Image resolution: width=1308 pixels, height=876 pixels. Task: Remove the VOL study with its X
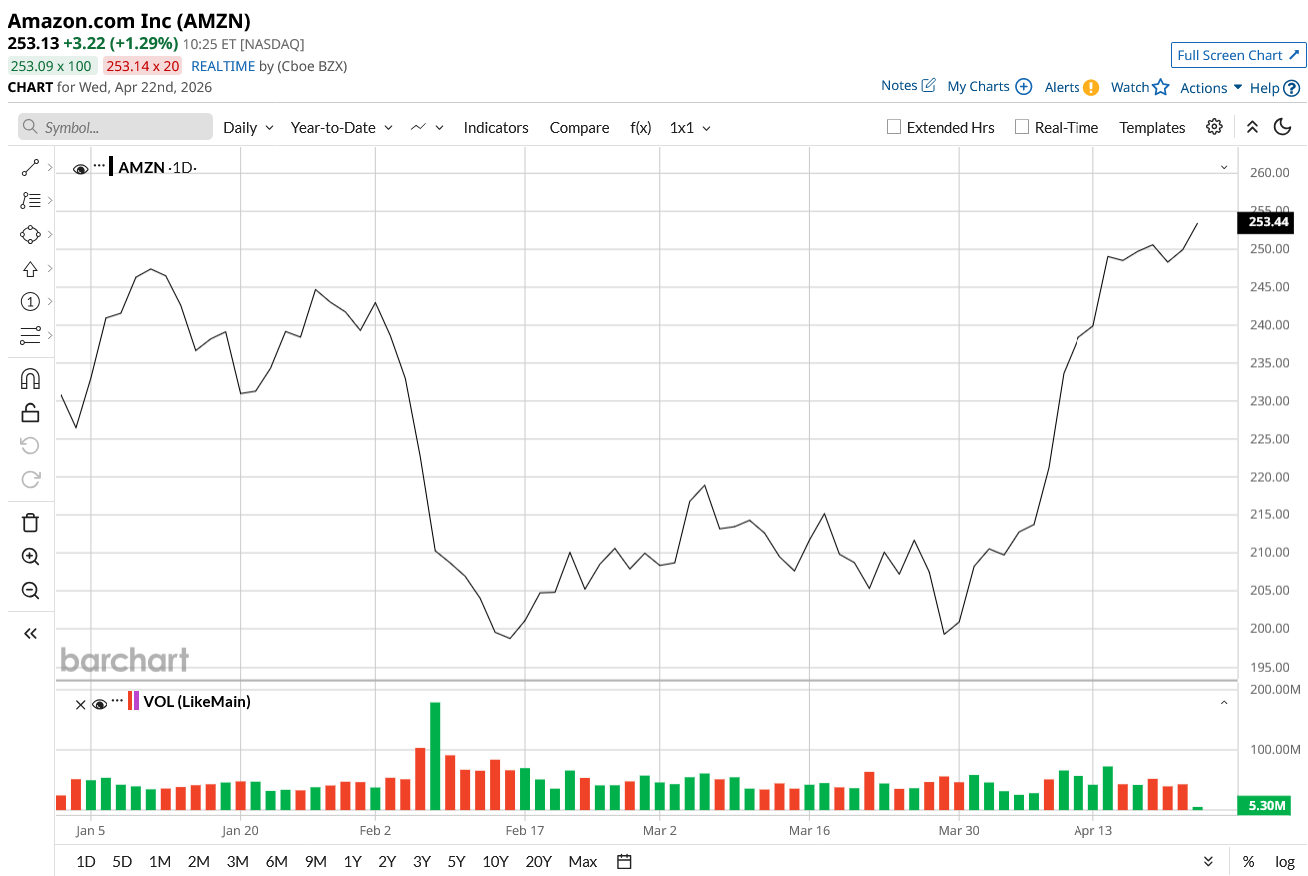click(81, 704)
